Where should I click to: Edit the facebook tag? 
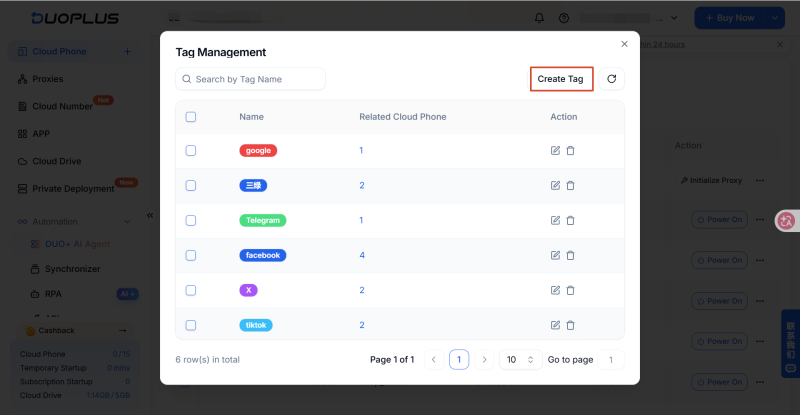[x=555, y=255]
